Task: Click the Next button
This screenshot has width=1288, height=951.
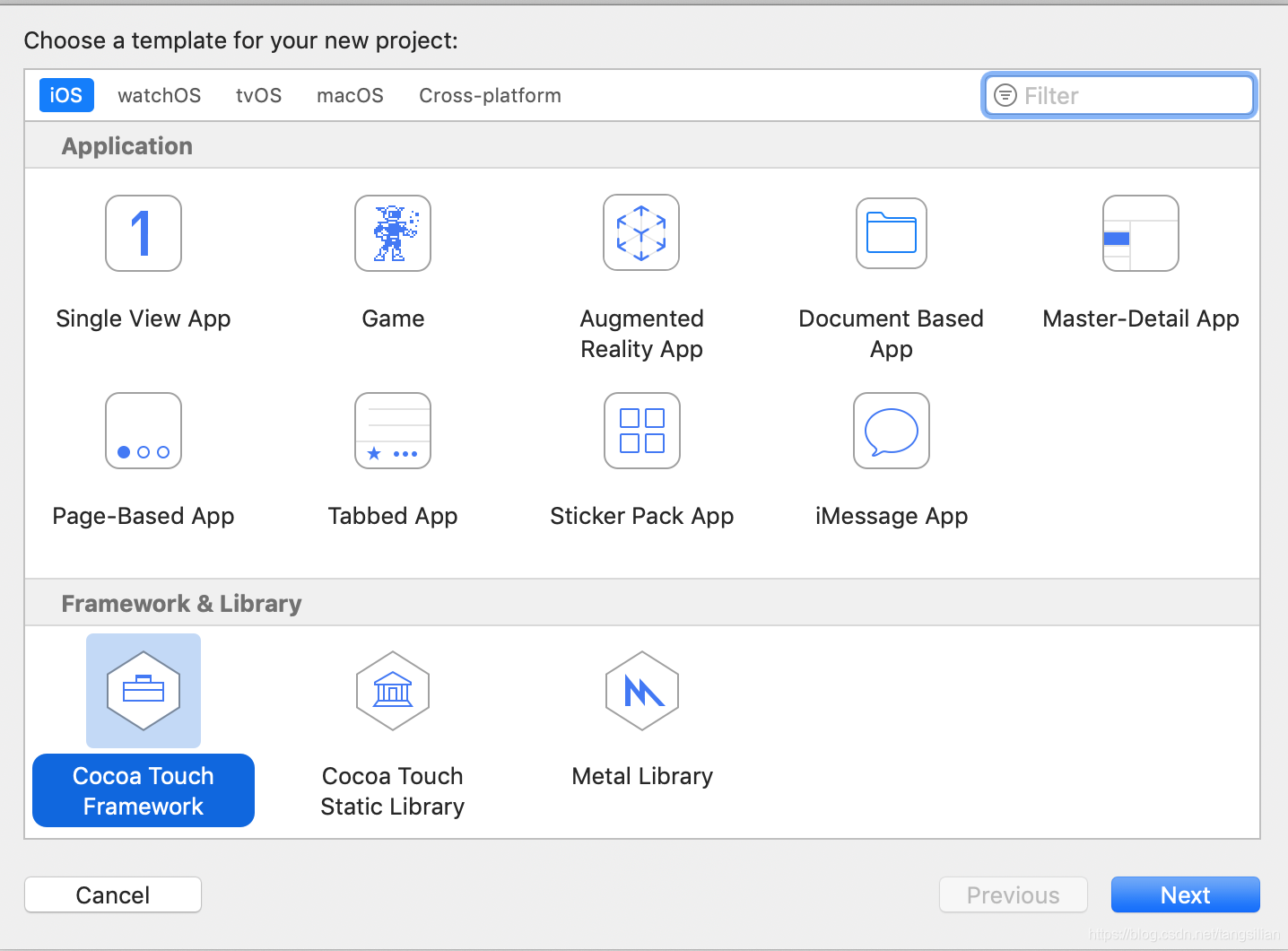Action: (1185, 894)
